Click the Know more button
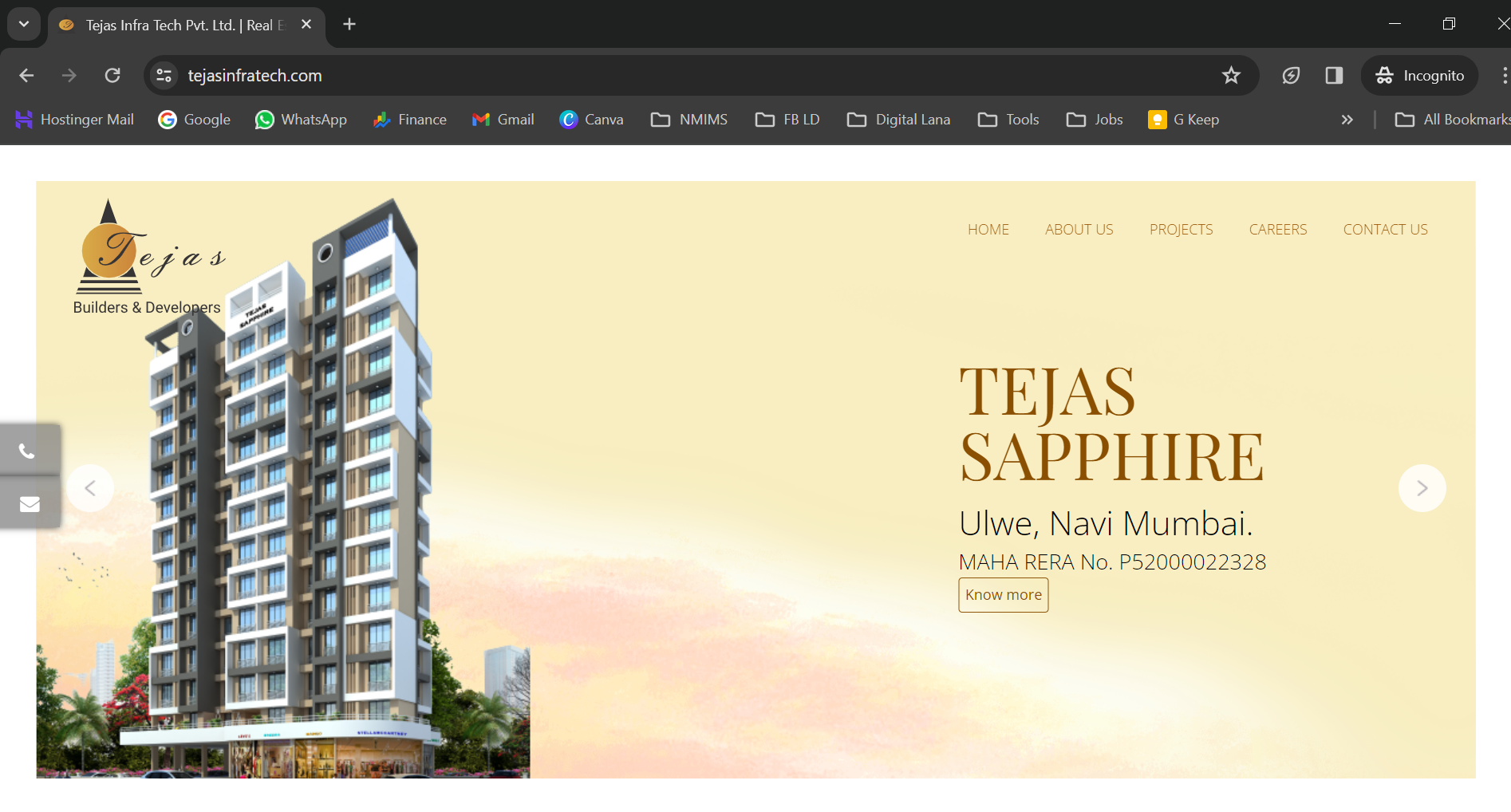This screenshot has height=812, width=1511. click(1003, 595)
